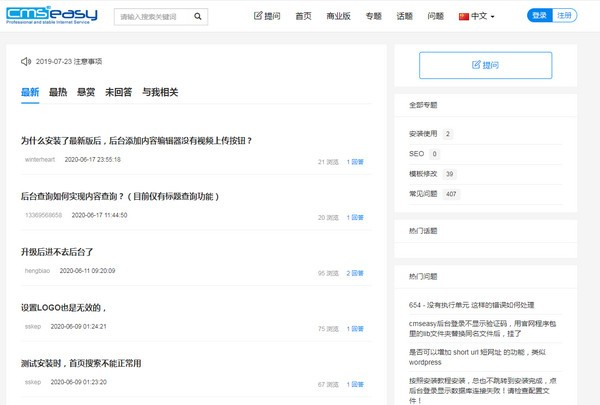600x405 pixels.
Task: Go to 商业版 in the navigation
Action: (339, 17)
